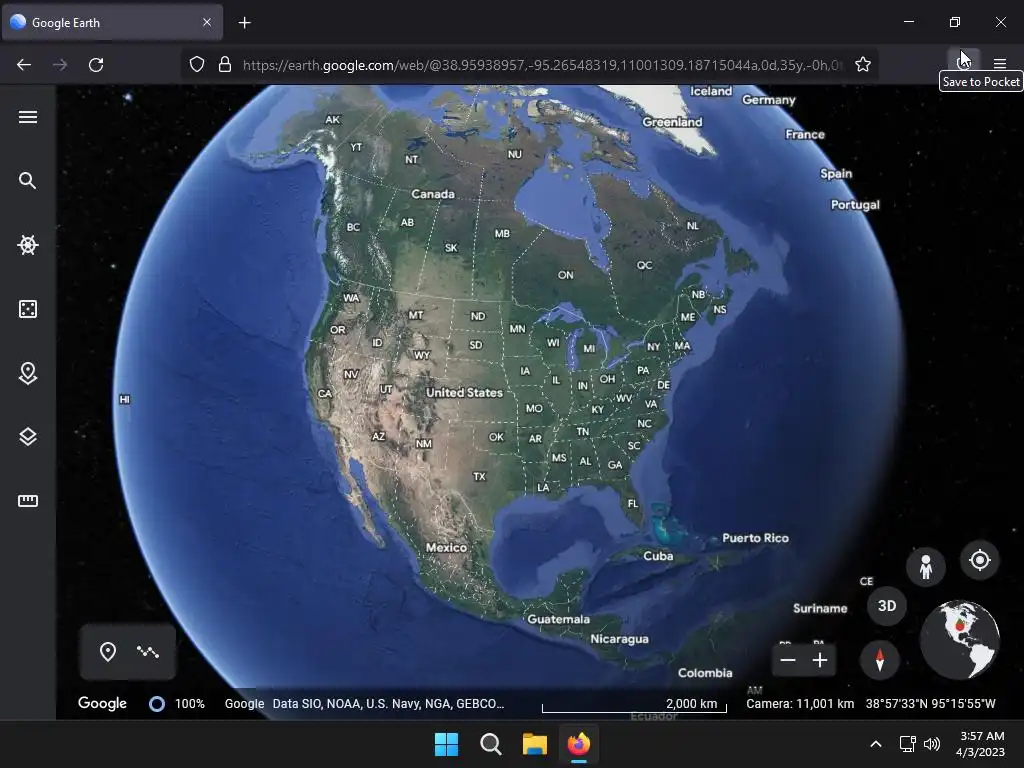Activate the Pegman Street View icon
The height and width of the screenshot is (768, 1024).
click(925, 566)
